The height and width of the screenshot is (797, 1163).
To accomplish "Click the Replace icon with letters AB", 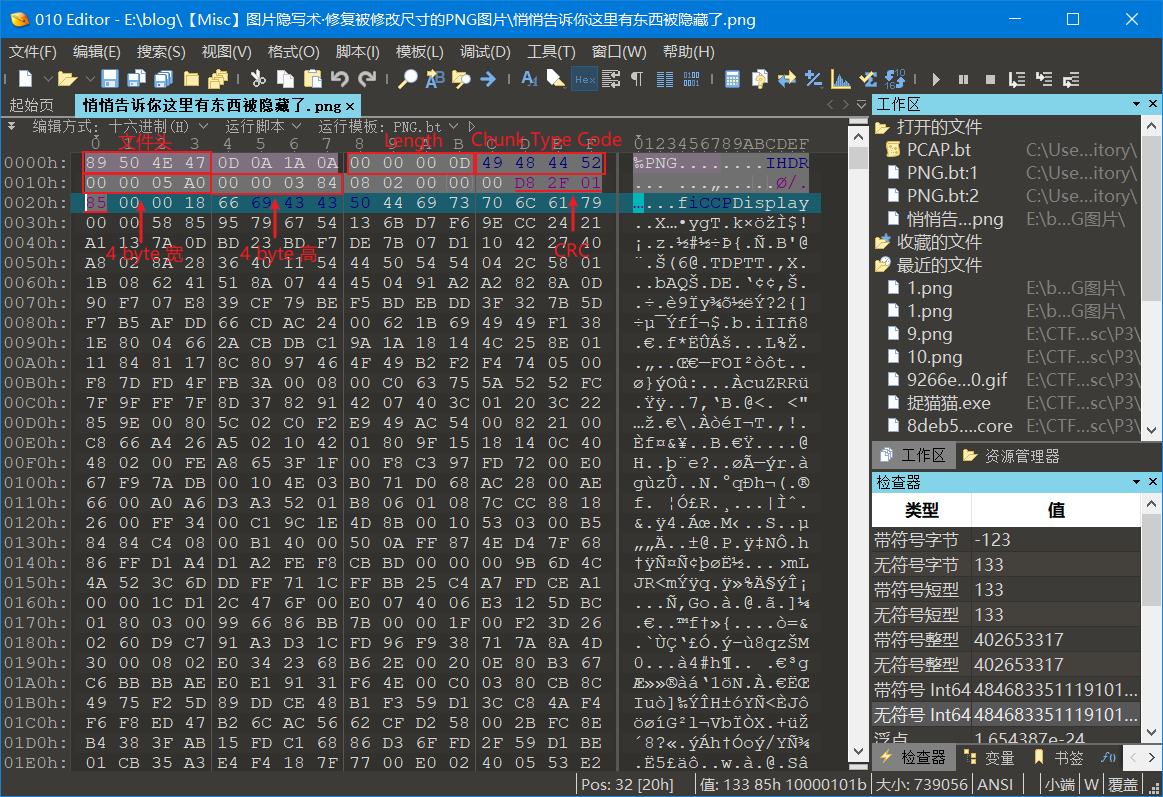I will click(x=435, y=79).
